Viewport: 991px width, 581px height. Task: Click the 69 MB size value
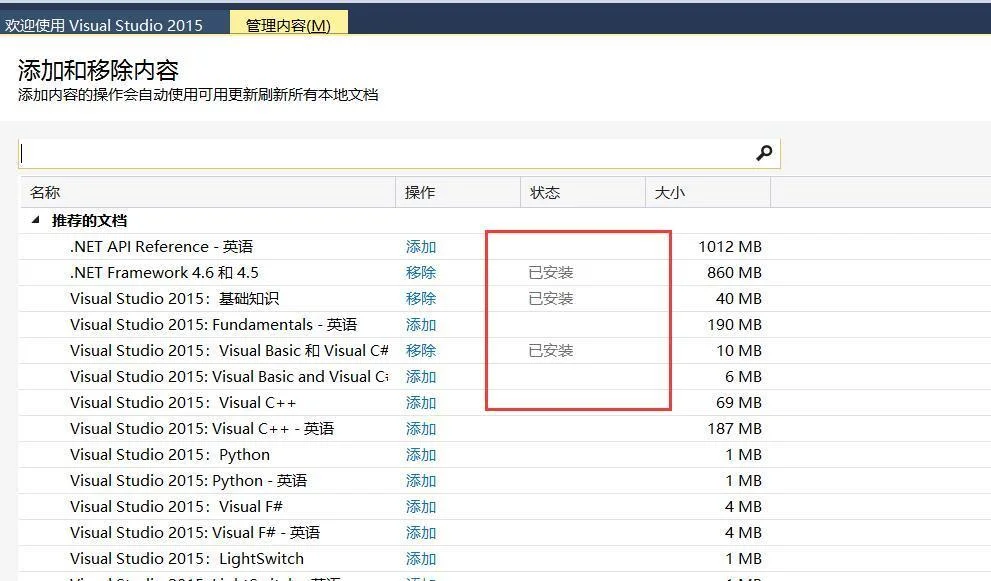click(739, 403)
